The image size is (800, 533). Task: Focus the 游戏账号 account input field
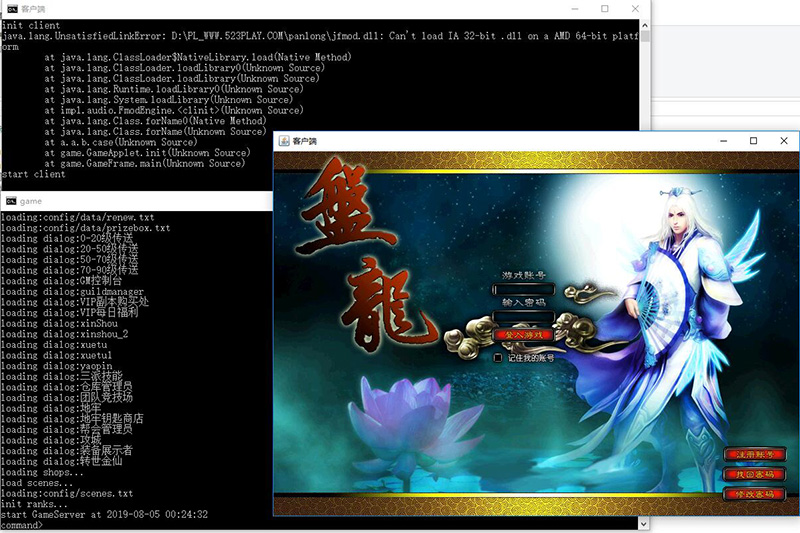click(525, 291)
